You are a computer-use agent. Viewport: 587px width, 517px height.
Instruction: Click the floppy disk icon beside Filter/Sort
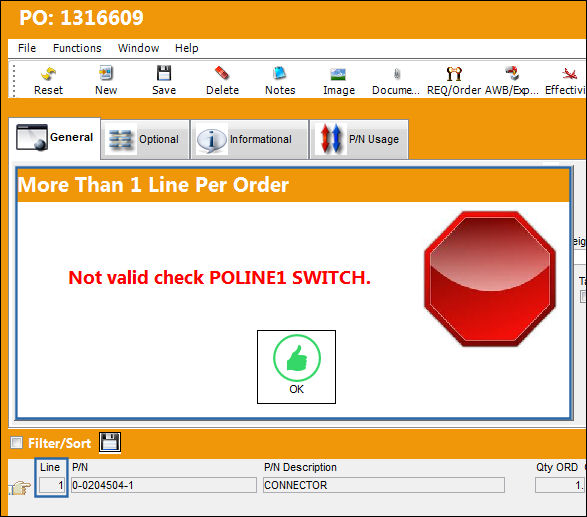tap(110, 442)
